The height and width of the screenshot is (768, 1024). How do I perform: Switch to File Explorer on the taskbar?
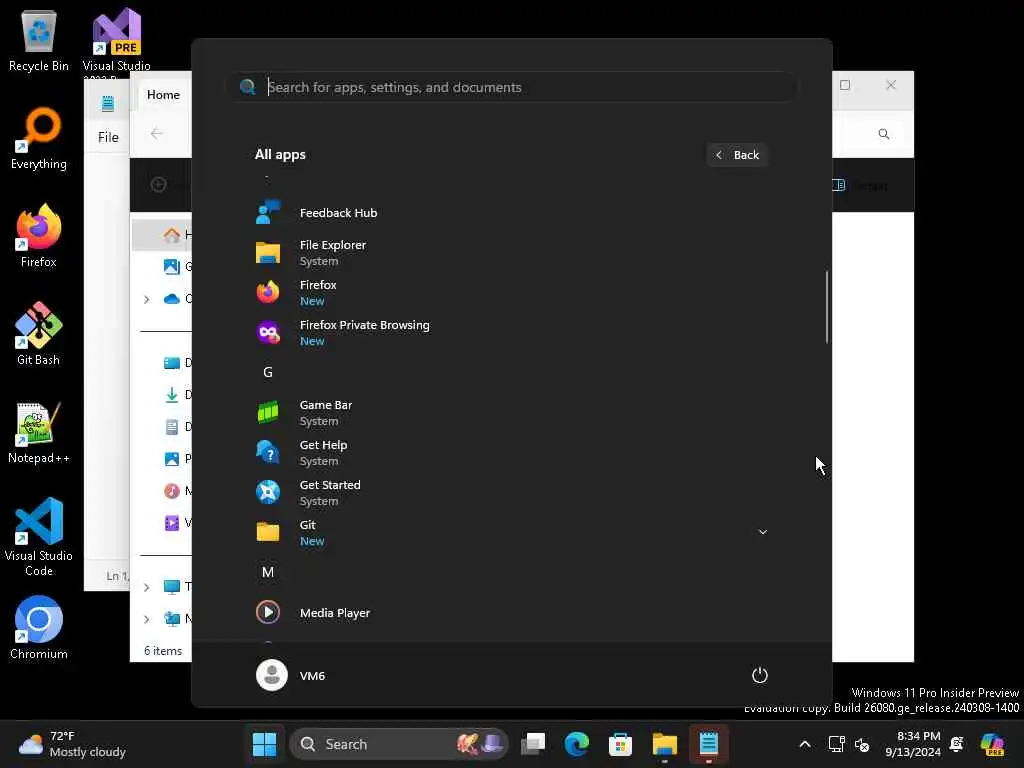(x=664, y=744)
